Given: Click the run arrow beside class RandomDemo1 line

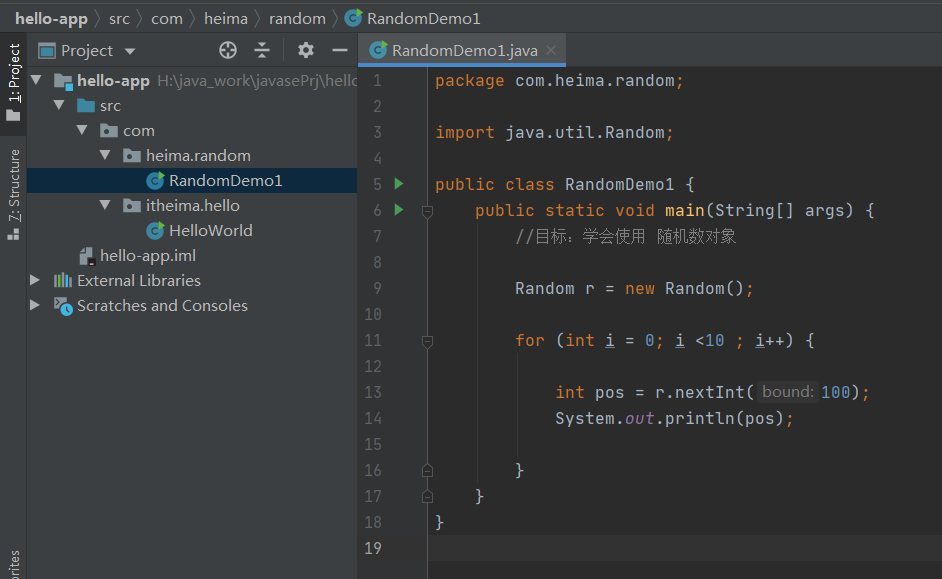Looking at the screenshot, I should click(x=399, y=184).
